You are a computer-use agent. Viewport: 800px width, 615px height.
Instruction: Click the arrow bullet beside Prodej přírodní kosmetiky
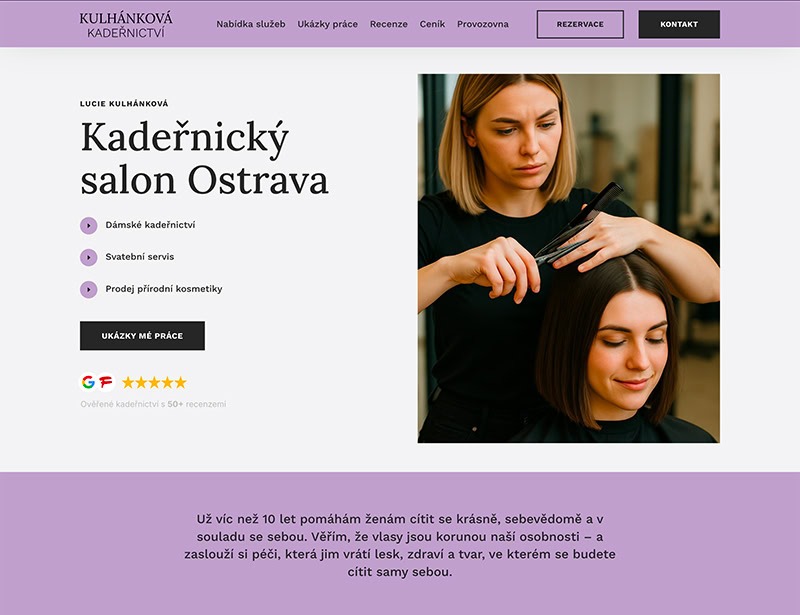click(x=88, y=289)
